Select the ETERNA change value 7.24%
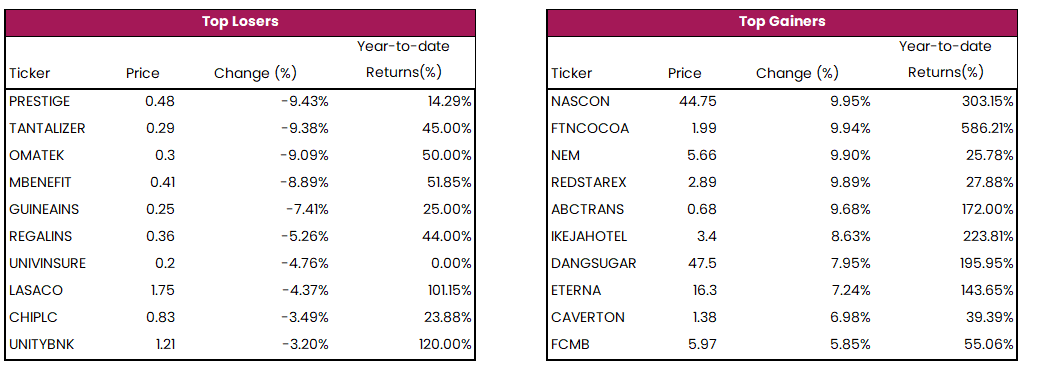Viewport: 1042px width, 369px height. pos(849,291)
